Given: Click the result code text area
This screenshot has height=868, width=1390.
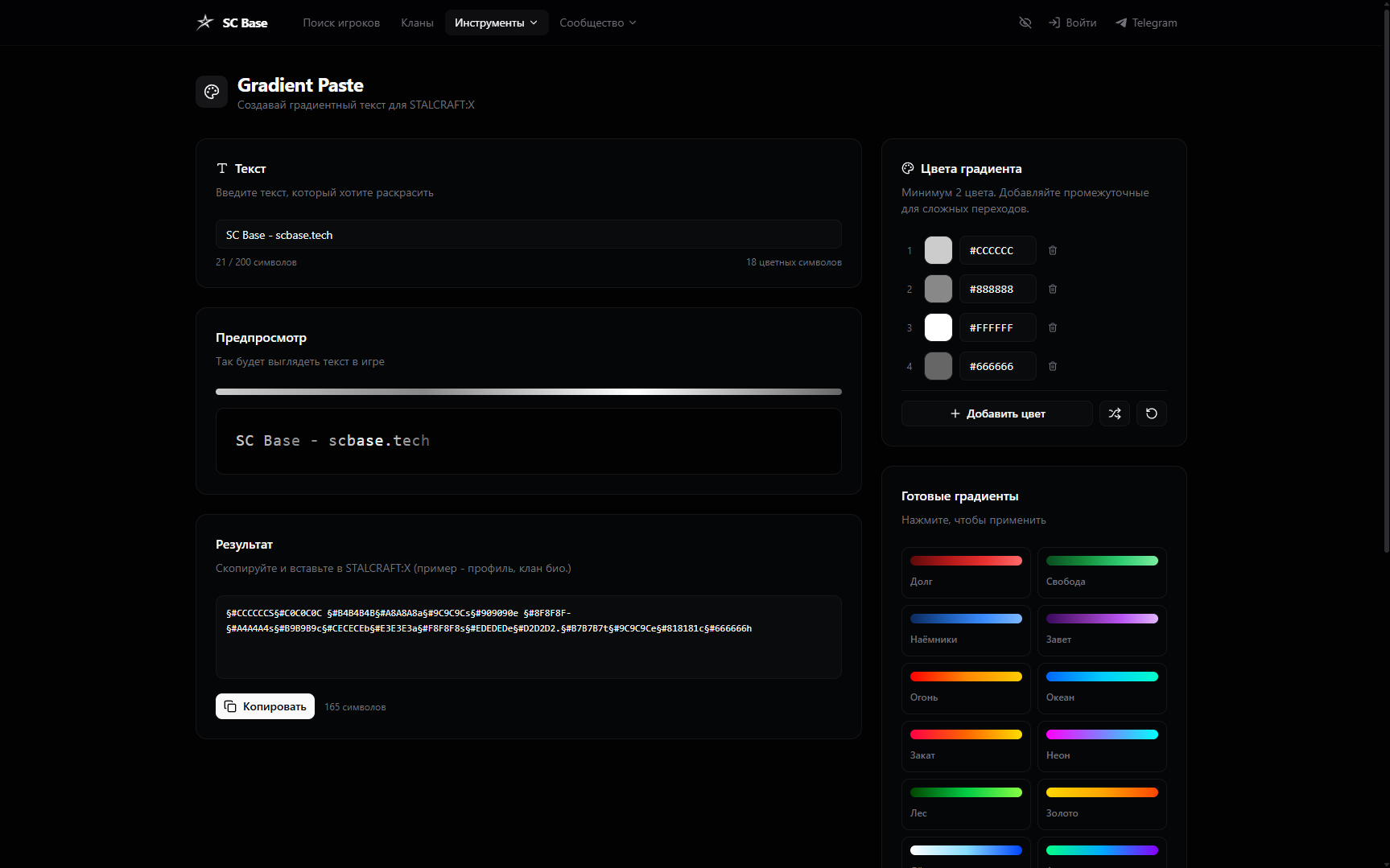Looking at the screenshot, I should point(529,637).
